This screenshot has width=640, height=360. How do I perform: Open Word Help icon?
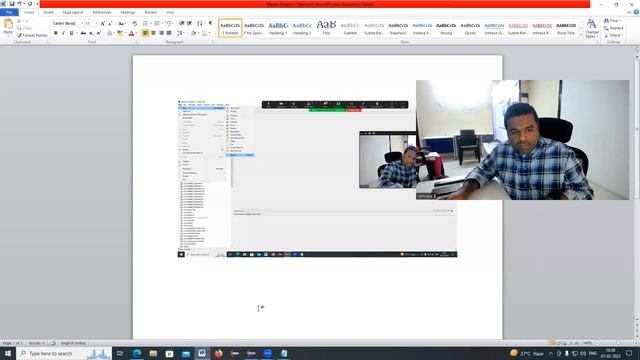click(636, 12)
